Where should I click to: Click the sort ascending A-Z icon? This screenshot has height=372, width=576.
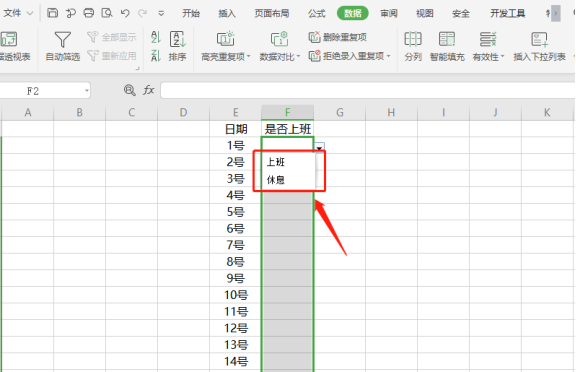[x=156, y=37]
